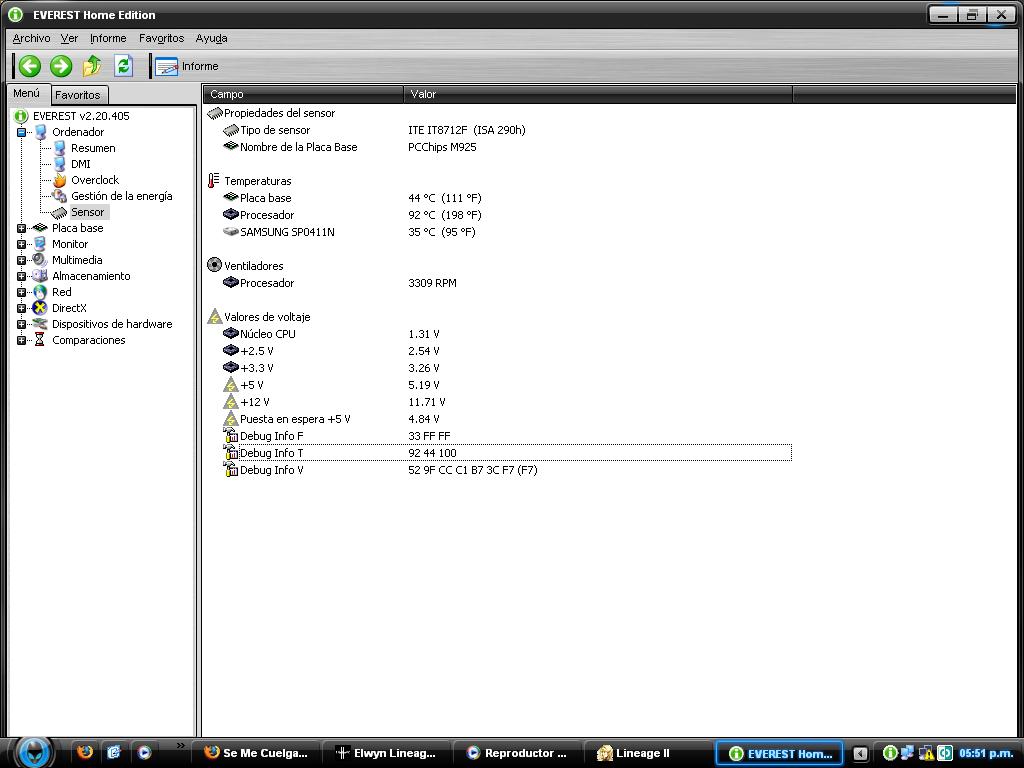Image resolution: width=1024 pixels, height=768 pixels.
Task: Click the Dispositivos de hardware icon
Action: pyautogui.click(x=40, y=324)
